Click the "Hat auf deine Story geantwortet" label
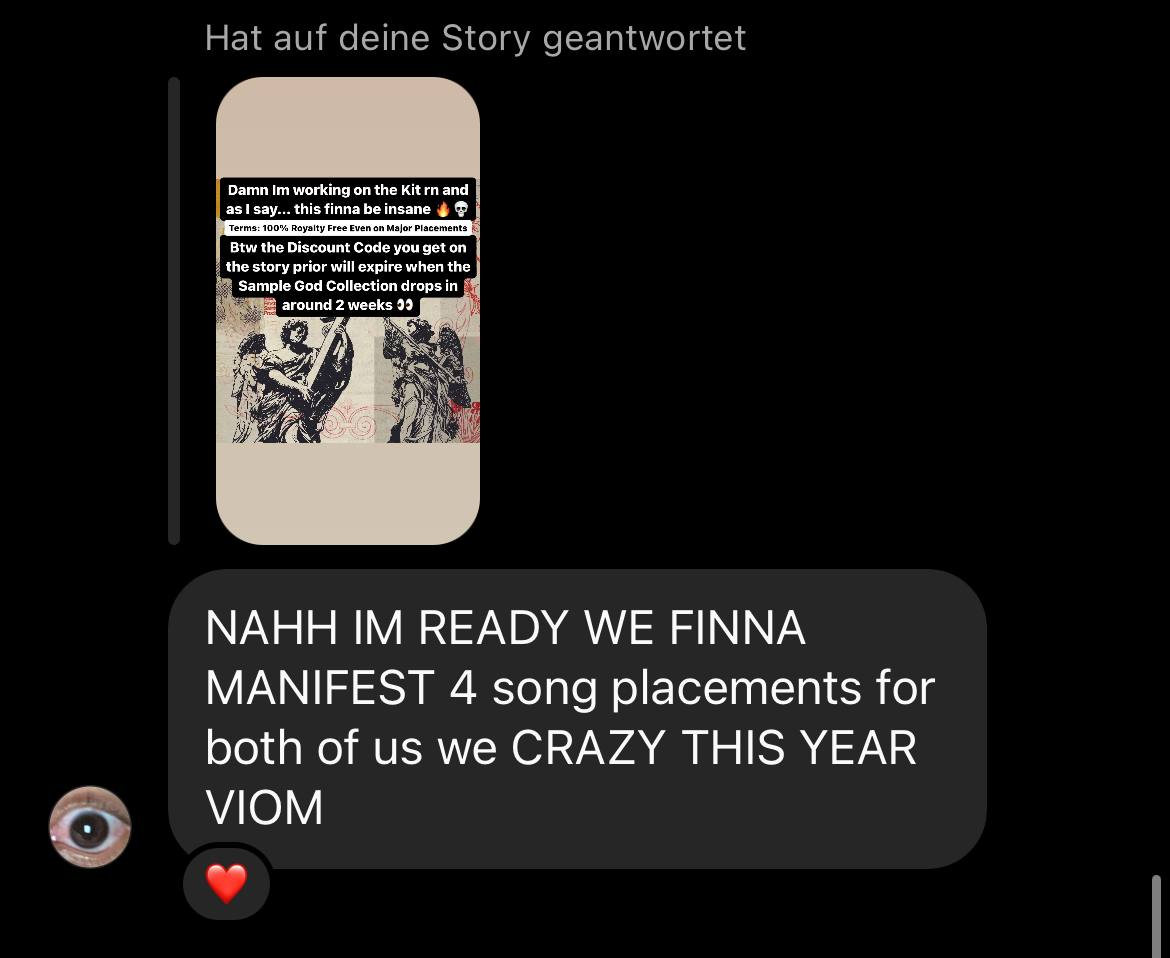1170x958 pixels. [475, 38]
